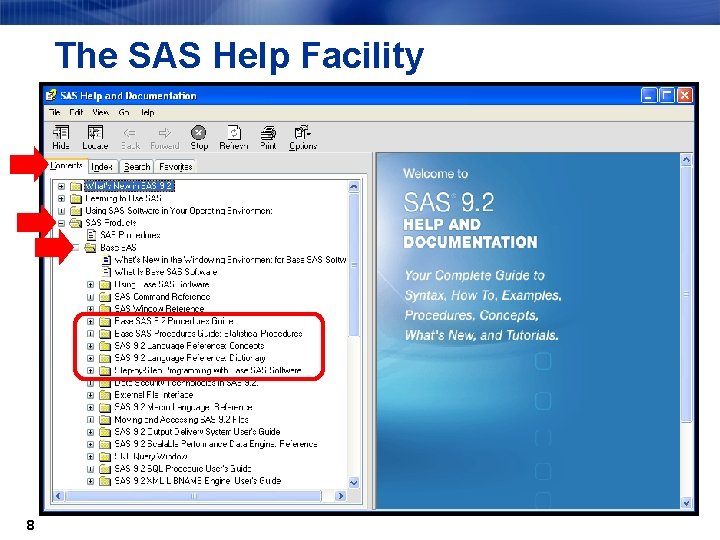720x540 pixels.
Task: Click folder icon for SQL Query Window
Action: tap(105, 456)
